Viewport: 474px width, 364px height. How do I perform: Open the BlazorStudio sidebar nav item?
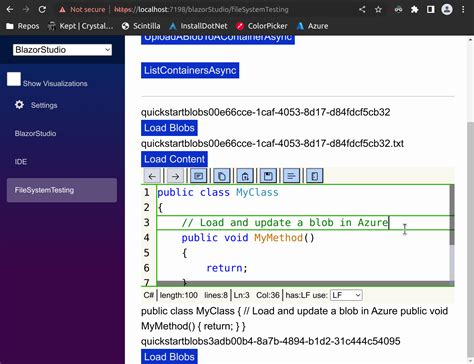pos(35,134)
